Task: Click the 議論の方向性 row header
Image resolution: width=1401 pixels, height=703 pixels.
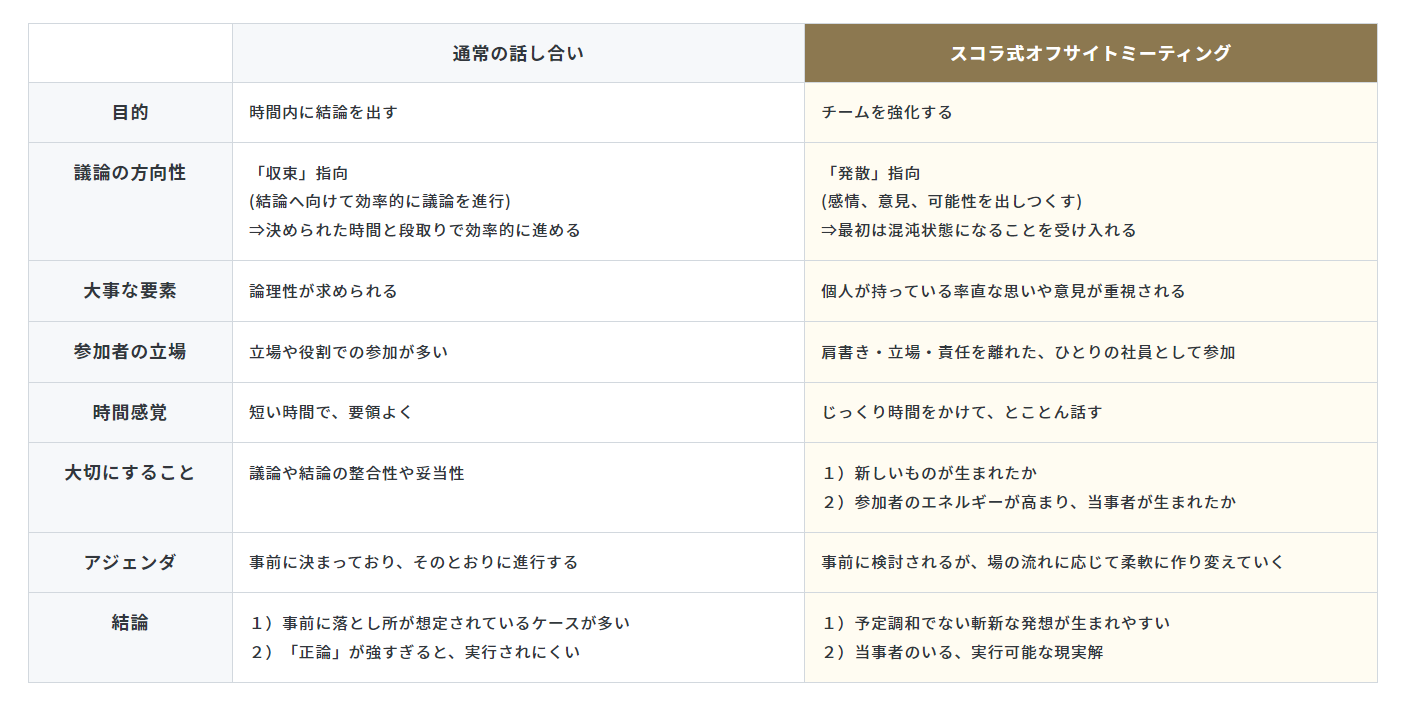Action: (130, 173)
